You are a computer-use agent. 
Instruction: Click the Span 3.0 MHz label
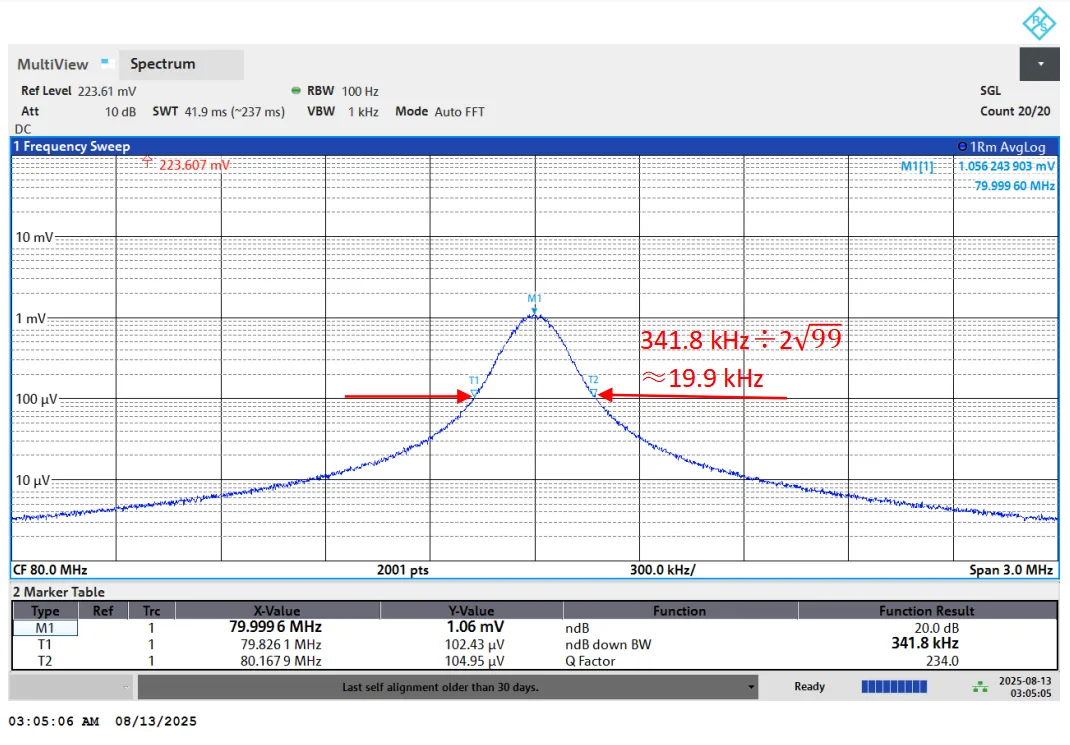[x=1011, y=570]
